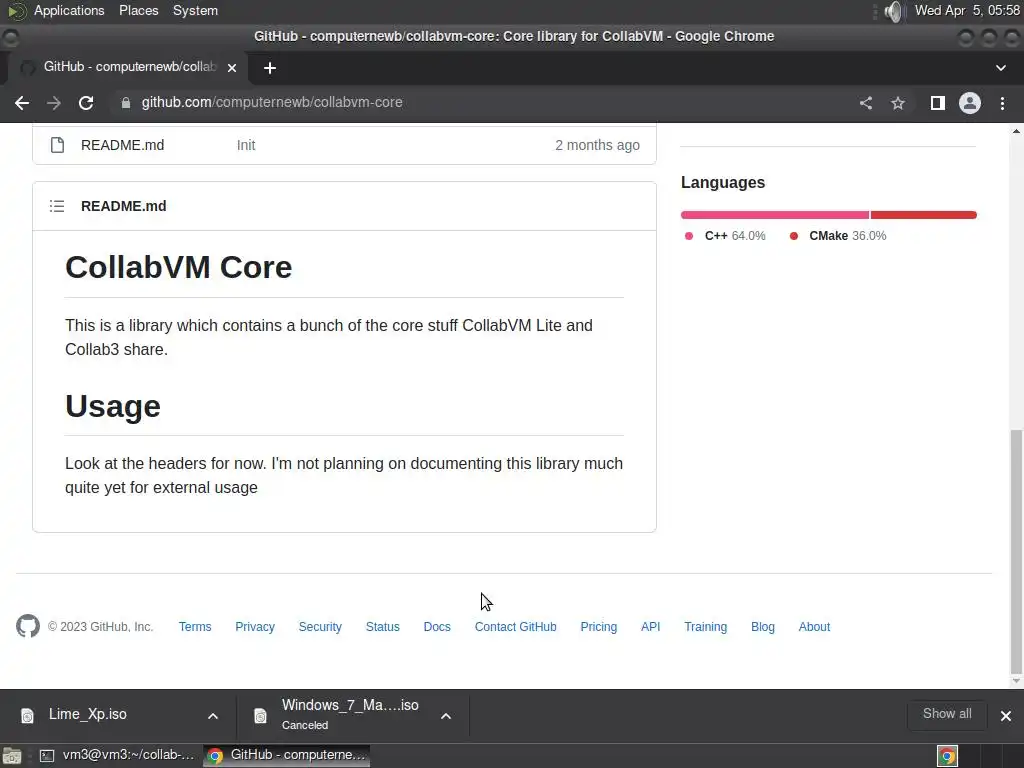Screen dimensions: 1024x768
Task: Open Contact GitHub footer link
Action: [x=515, y=626]
